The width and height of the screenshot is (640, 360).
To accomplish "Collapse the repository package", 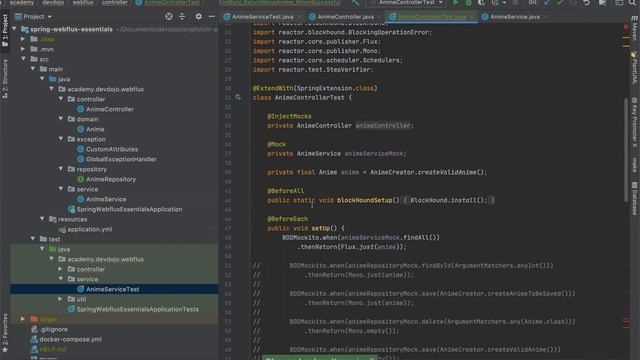I will [61, 169].
